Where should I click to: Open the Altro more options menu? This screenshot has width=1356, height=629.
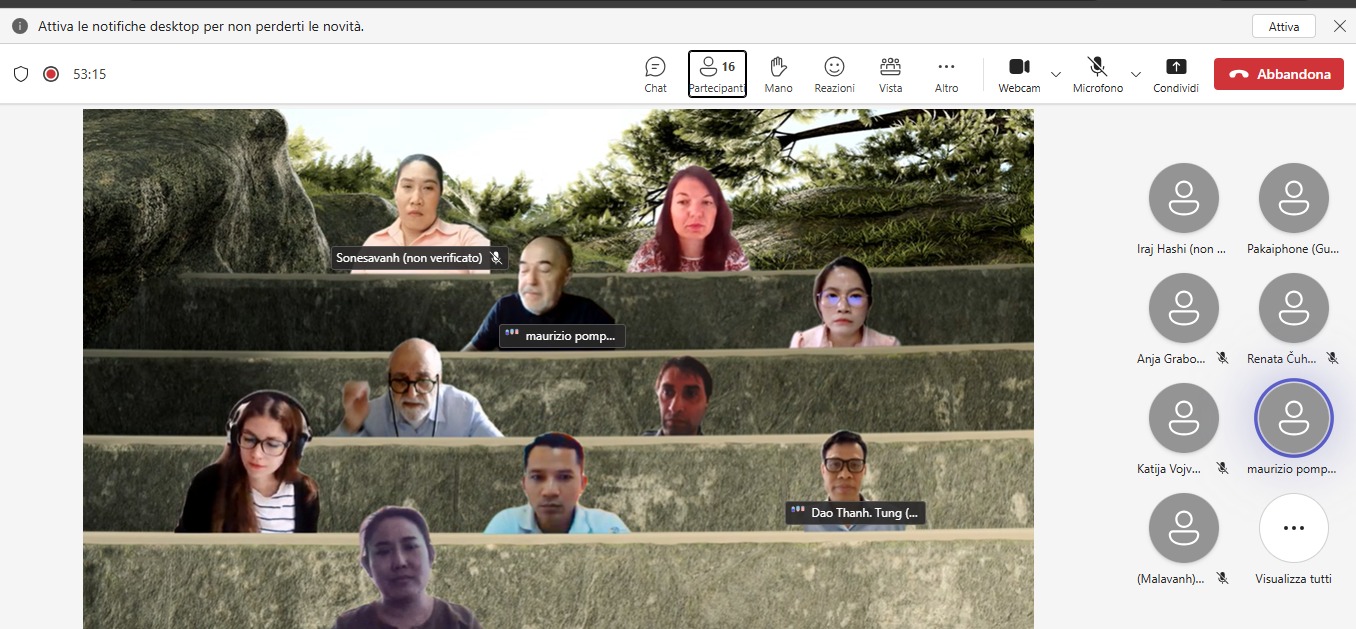(x=946, y=74)
